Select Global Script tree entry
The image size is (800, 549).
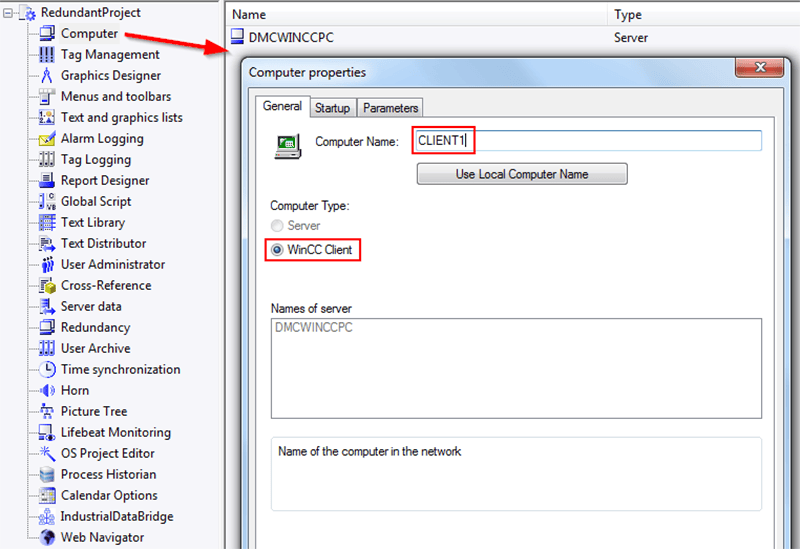(96, 202)
